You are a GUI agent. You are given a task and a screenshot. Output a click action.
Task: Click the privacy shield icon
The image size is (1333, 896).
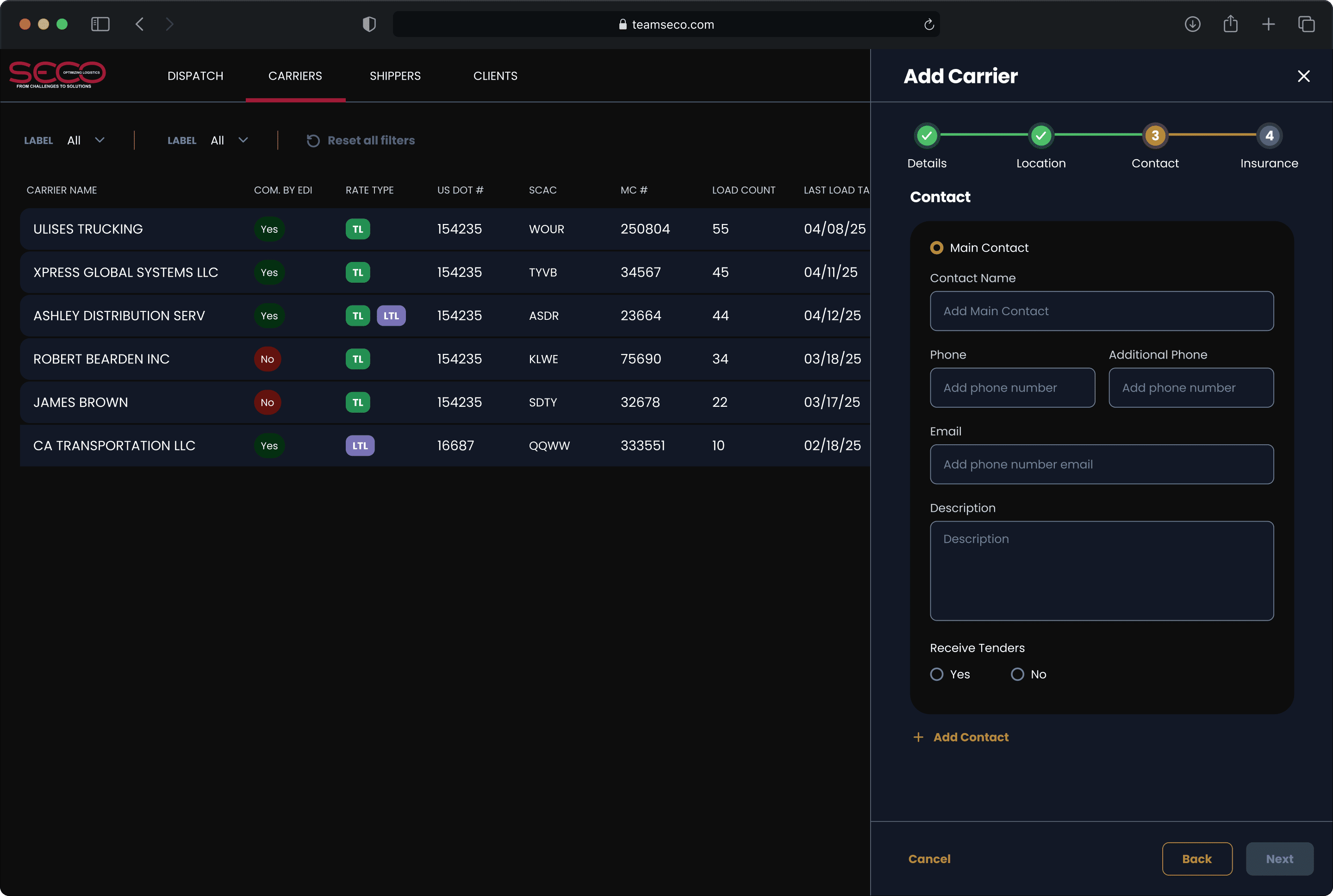tap(369, 24)
